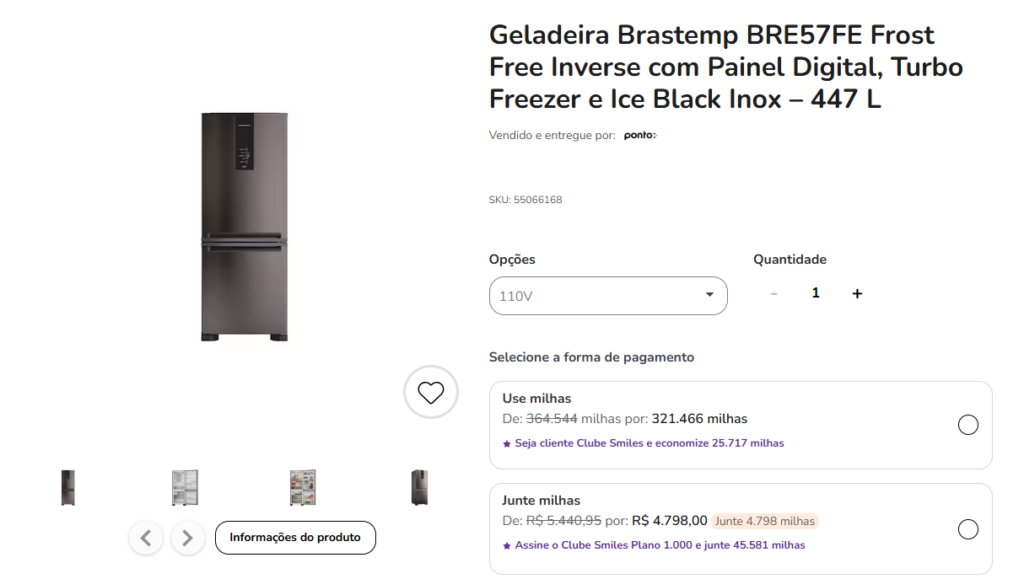Click the heart favorite icon
Viewport: 1024px width, 579px height.
431,392
